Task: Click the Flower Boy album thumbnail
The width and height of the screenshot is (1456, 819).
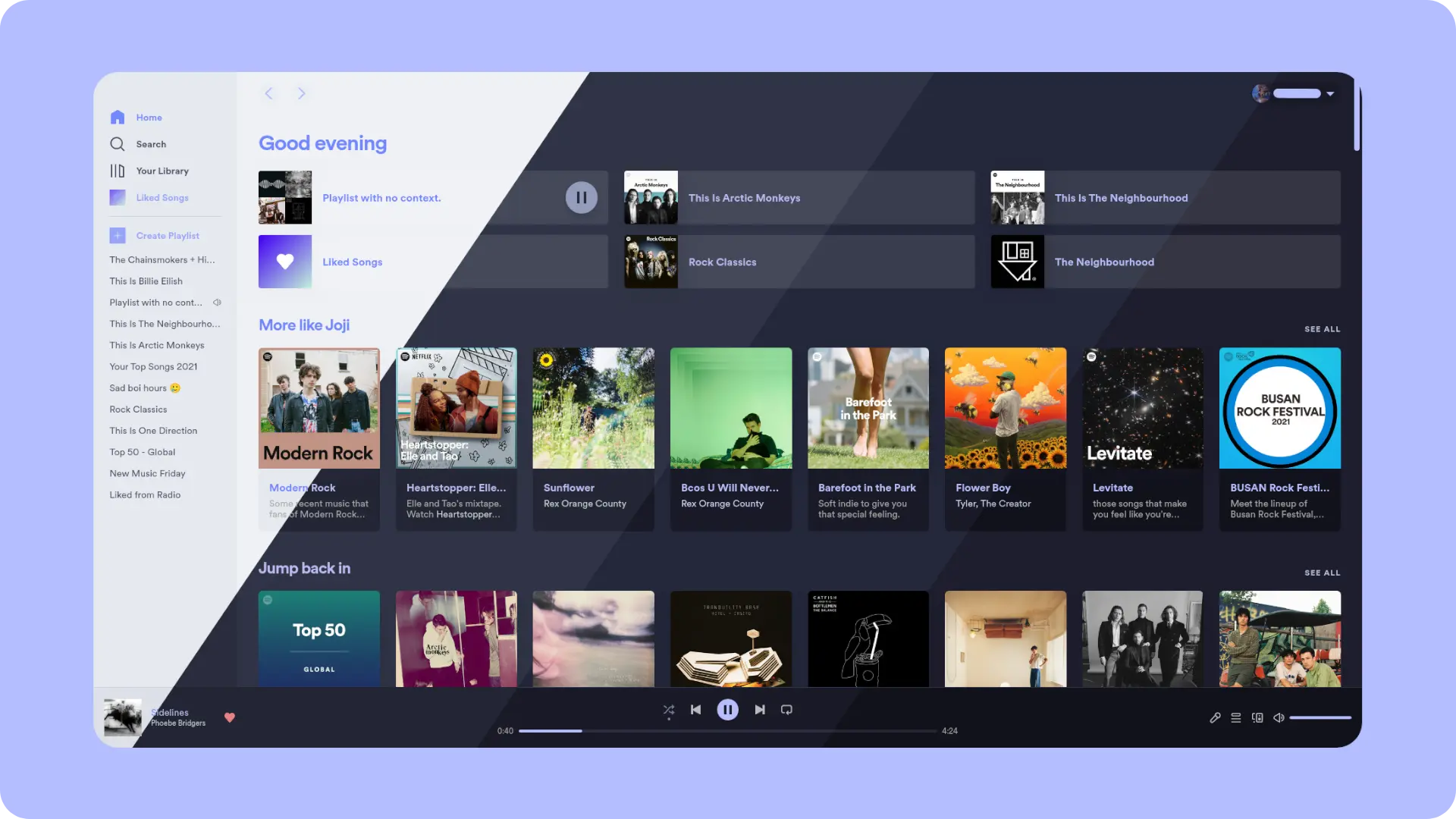Action: [1005, 408]
